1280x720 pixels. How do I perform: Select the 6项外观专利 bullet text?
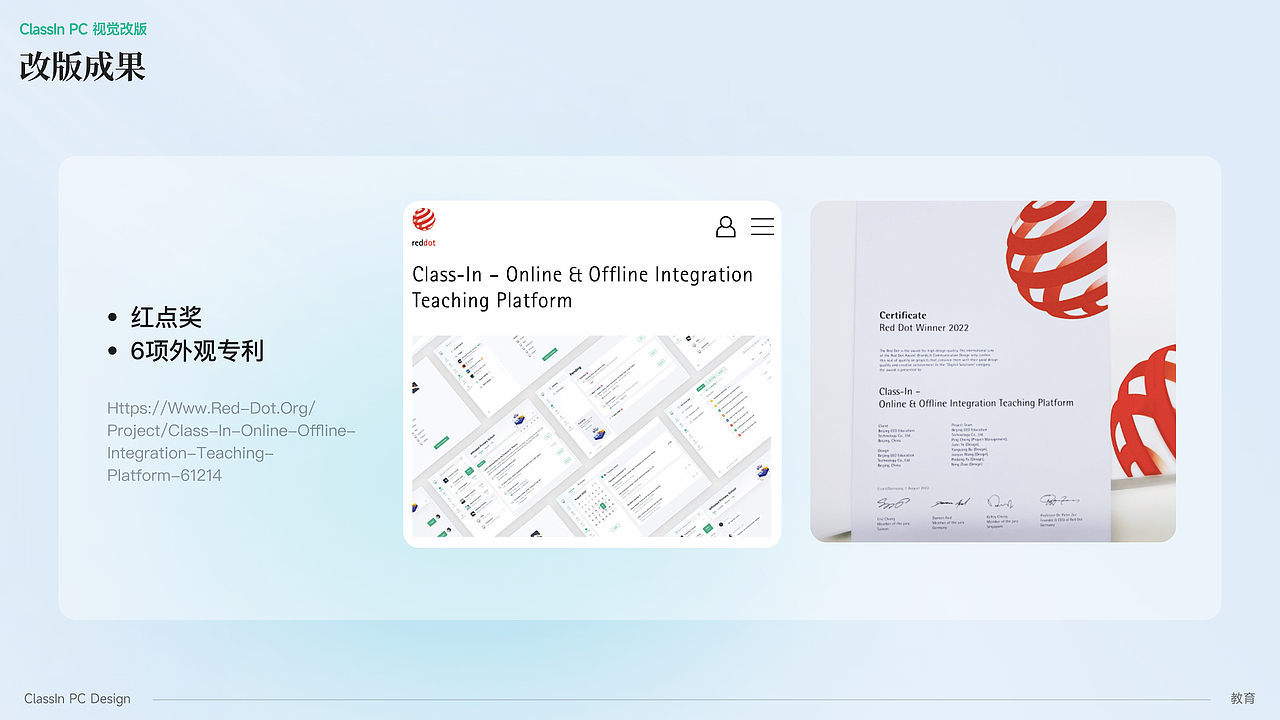197,351
